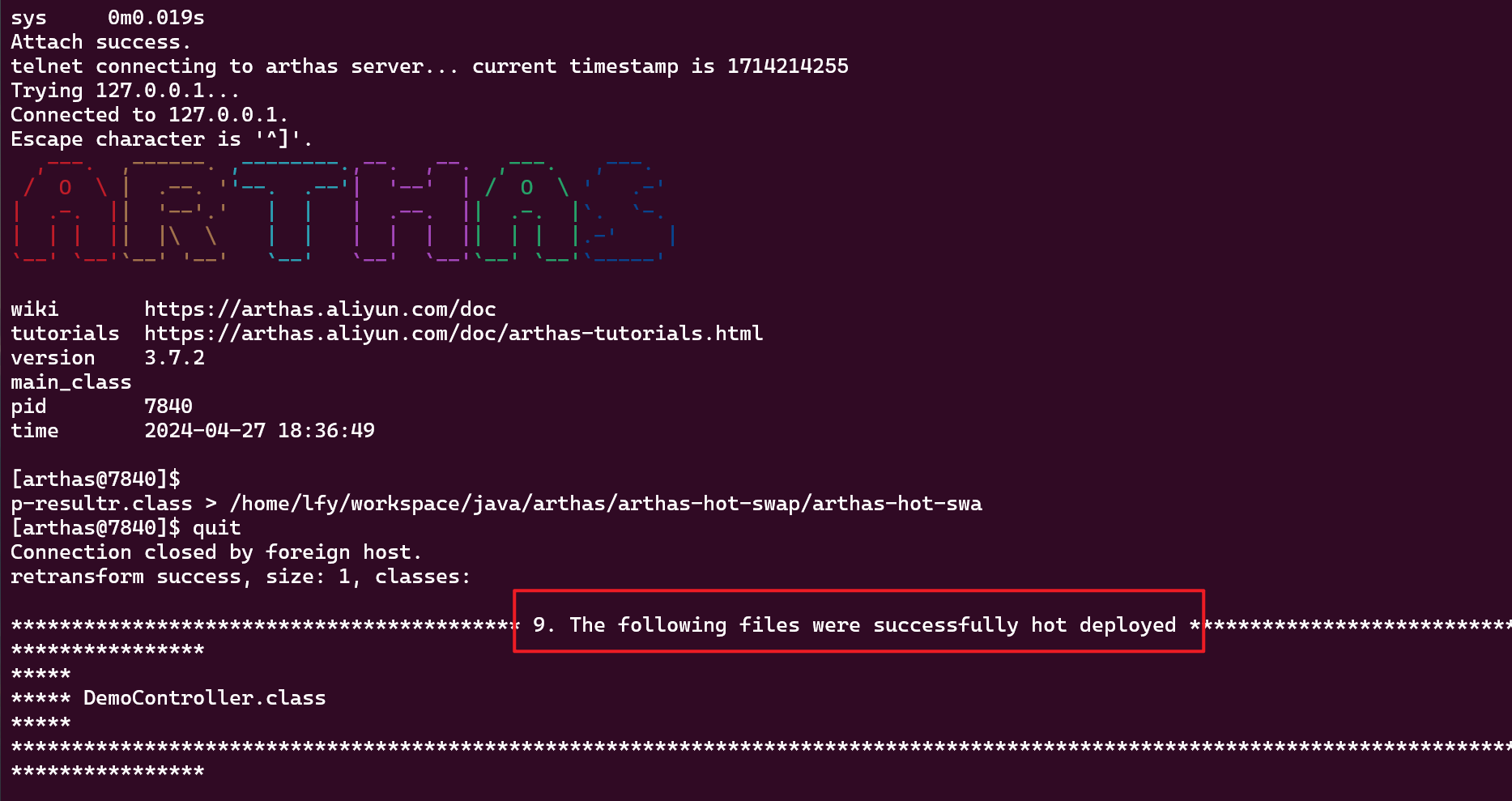Click the version number 3.7.2
The image size is (1512, 801).
pos(174,358)
